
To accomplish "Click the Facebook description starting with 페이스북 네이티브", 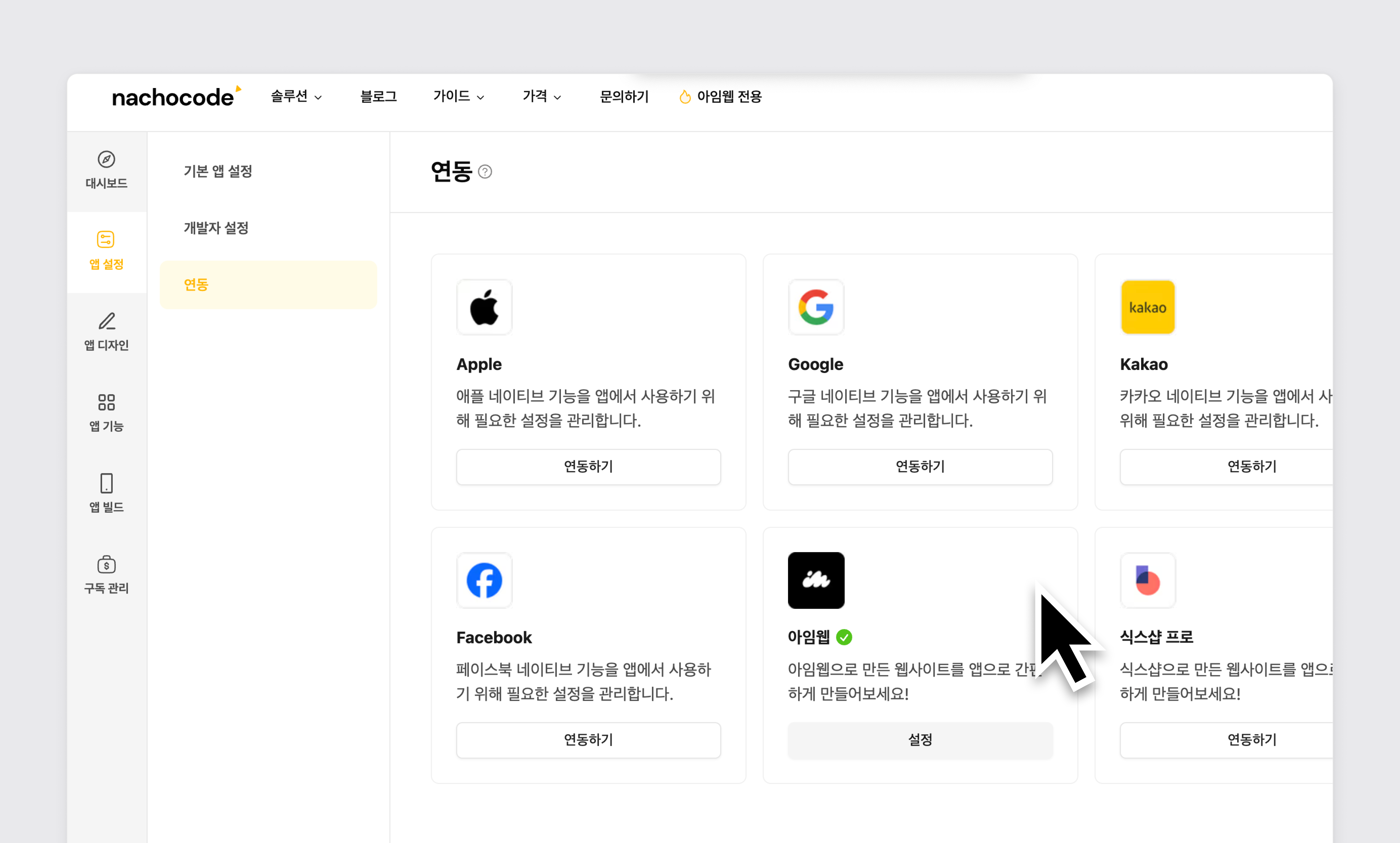I will (x=584, y=681).
